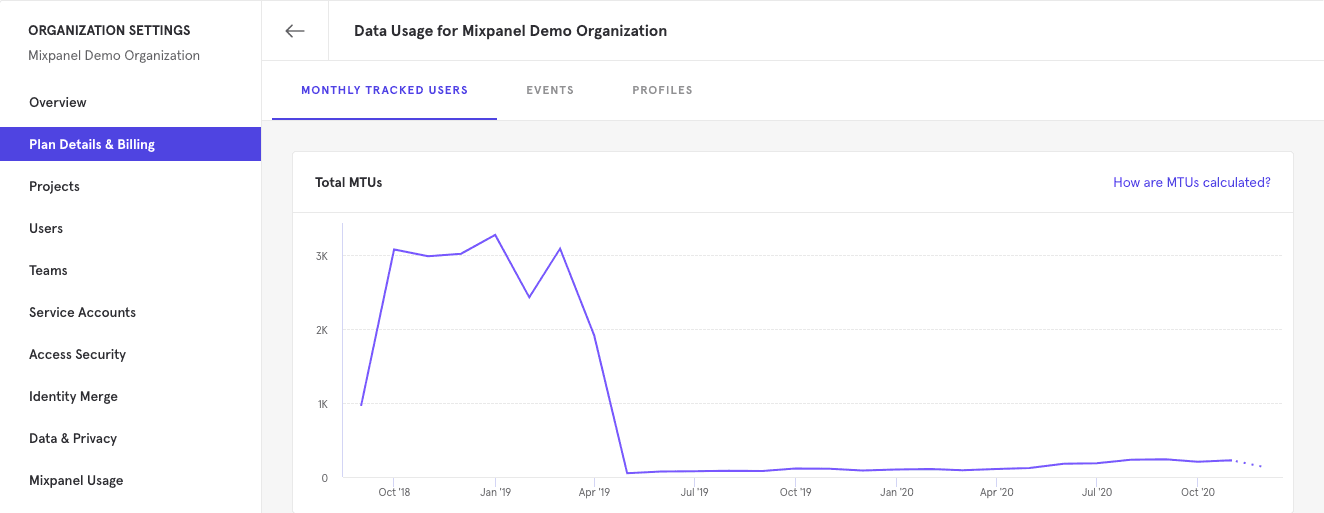Click the Jan '19 peak on chart
Image resolution: width=1324 pixels, height=513 pixels.
(496, 235)
